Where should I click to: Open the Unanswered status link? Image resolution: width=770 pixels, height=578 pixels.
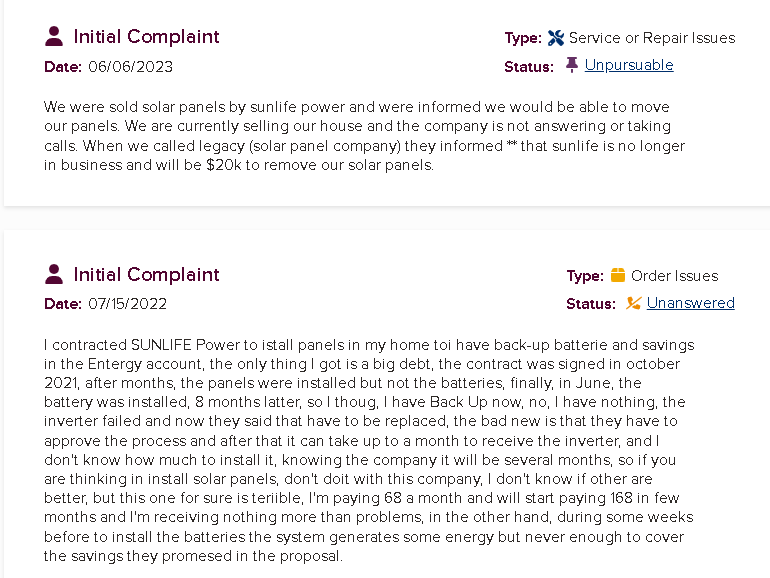[x=690, y=303]
